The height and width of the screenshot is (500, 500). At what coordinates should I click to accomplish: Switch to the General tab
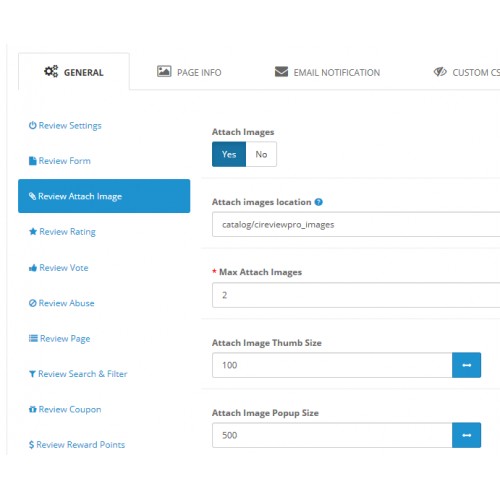(x=74, y=72)
